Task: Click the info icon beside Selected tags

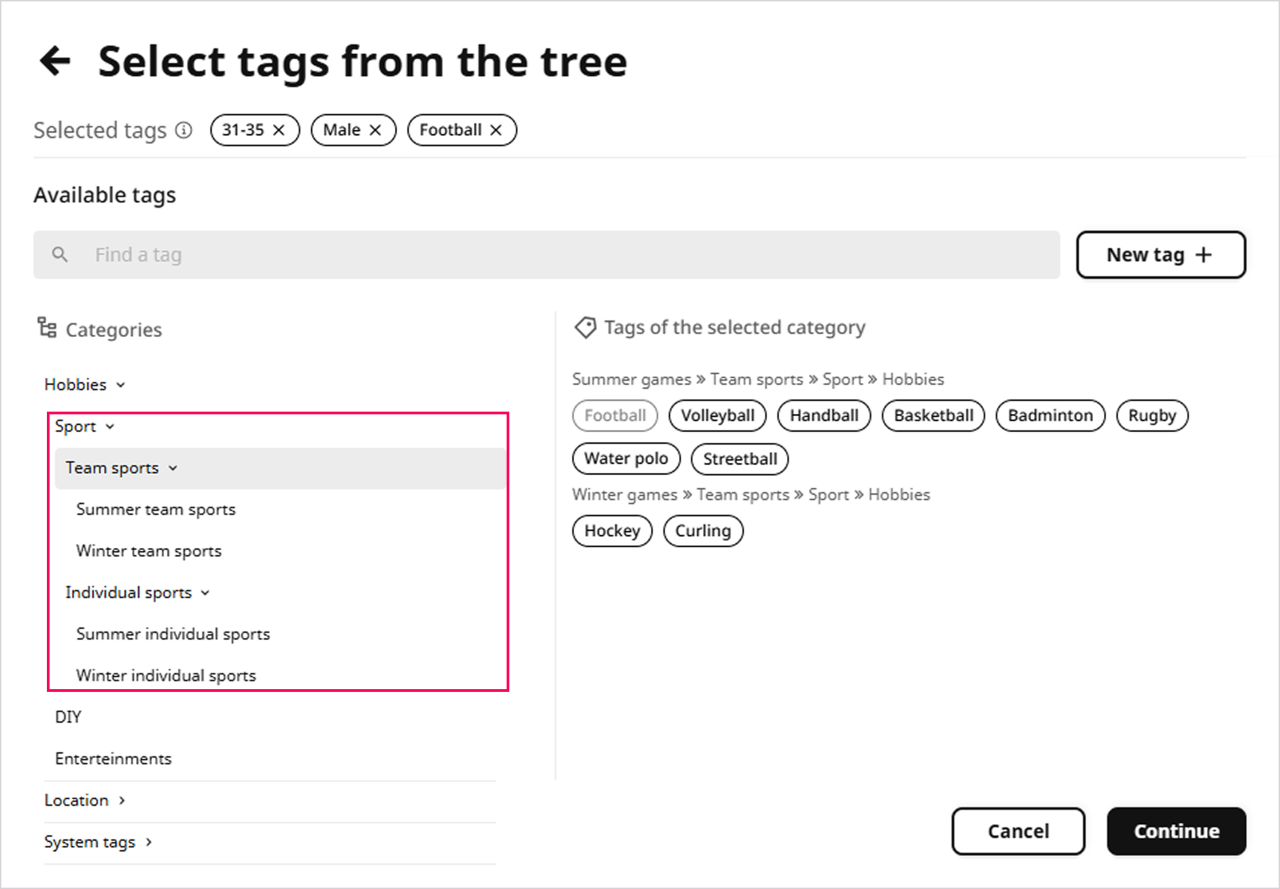Action: coord(183,130)
